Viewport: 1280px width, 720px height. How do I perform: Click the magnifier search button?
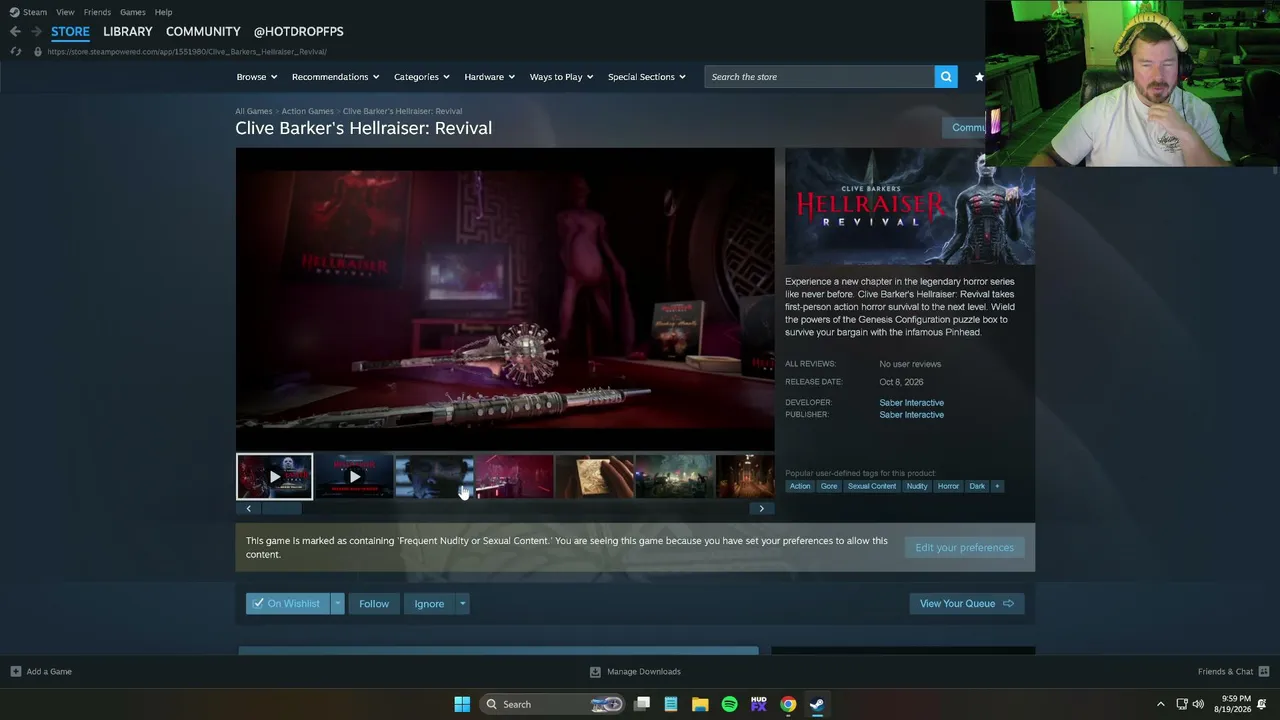pyautogui.click(x=946, y=77)
